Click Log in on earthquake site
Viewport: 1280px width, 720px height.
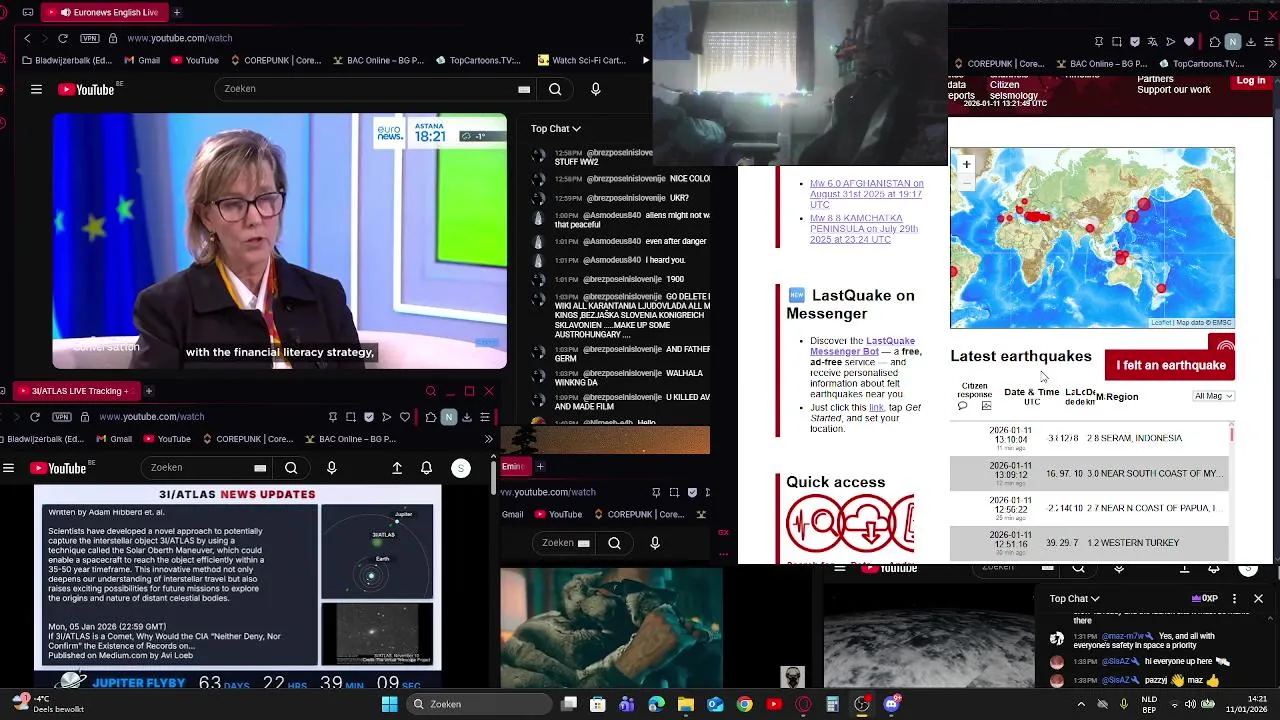[1251, 81]
